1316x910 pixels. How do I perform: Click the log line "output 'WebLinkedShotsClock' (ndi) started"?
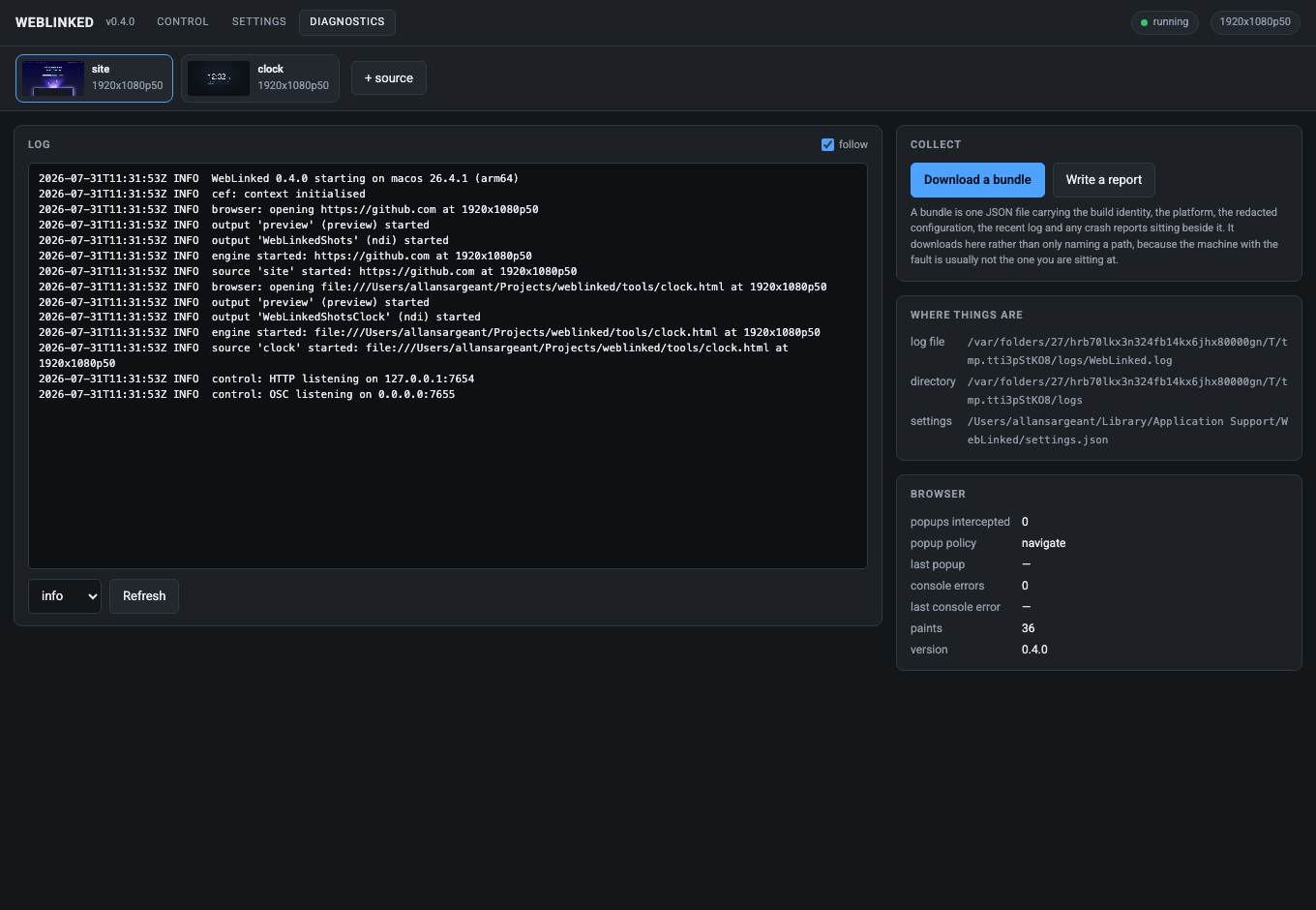tap(259, 317)
